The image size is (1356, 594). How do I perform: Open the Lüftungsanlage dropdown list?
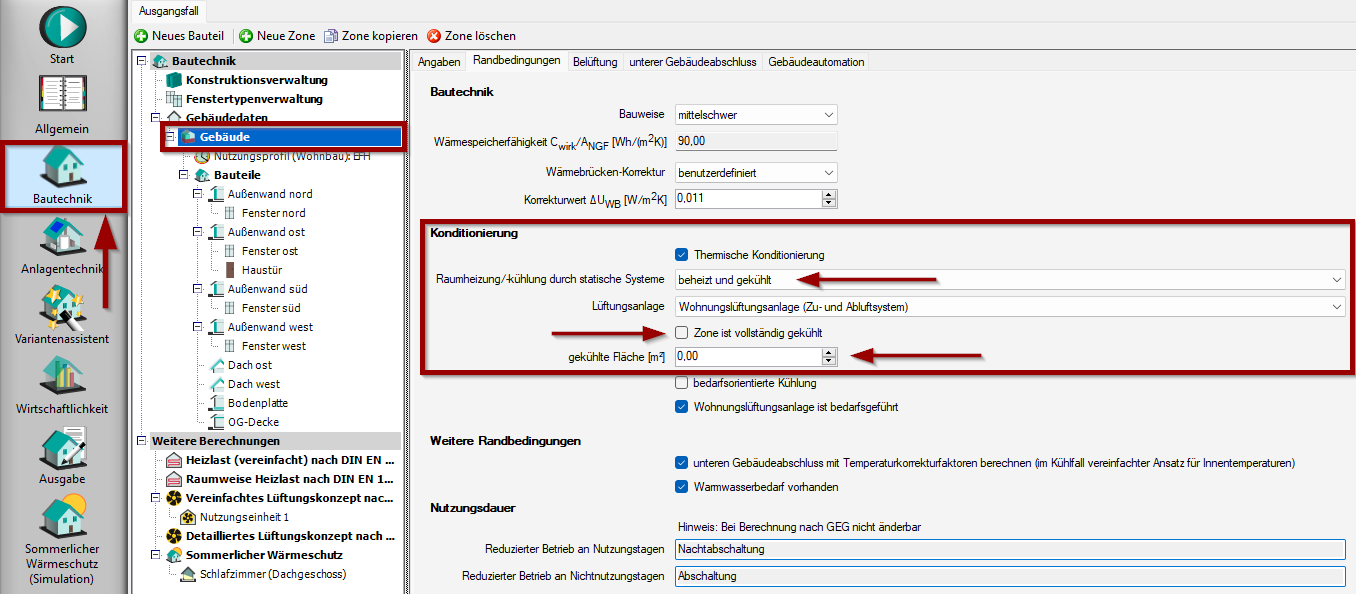(1009, 307)
